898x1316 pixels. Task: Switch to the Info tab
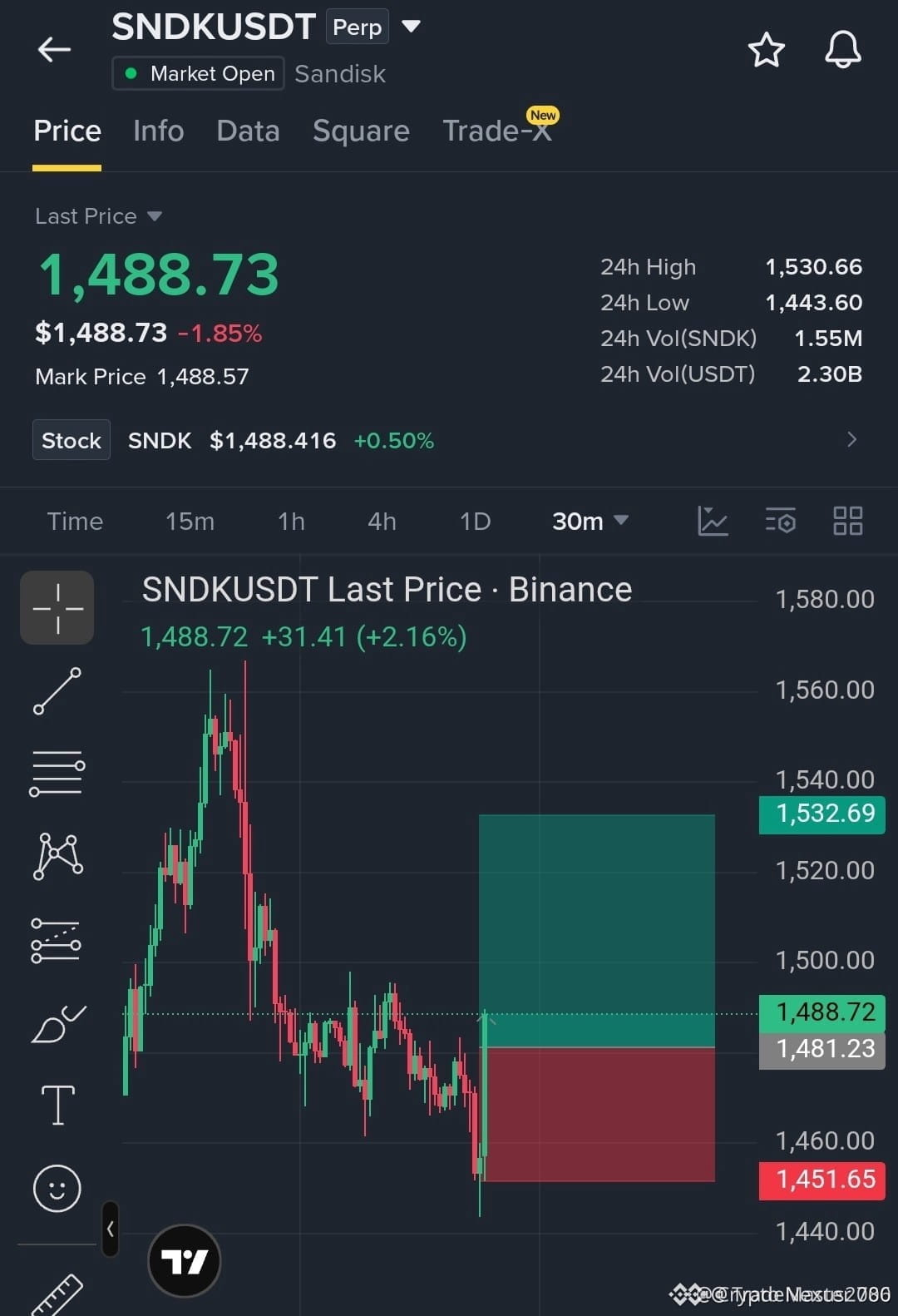159,131
